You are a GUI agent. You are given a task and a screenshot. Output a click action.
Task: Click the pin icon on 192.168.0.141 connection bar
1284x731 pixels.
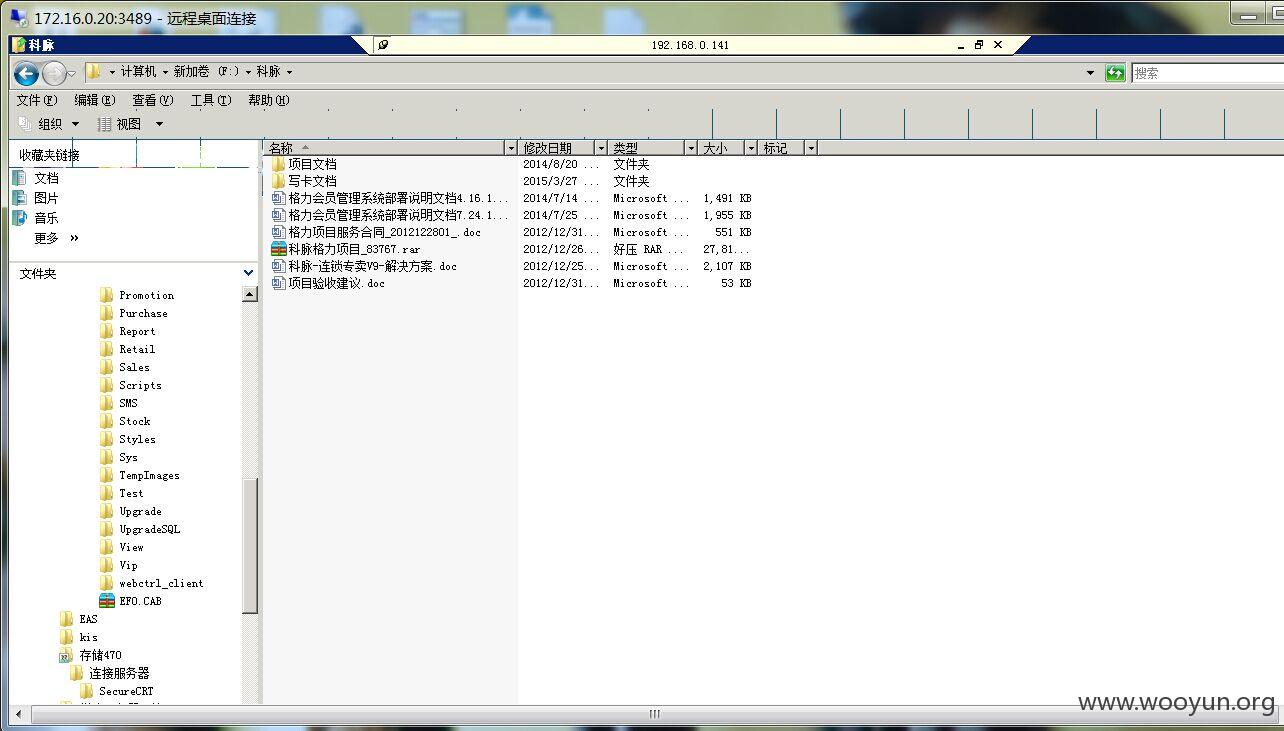(x=383, y=45)
